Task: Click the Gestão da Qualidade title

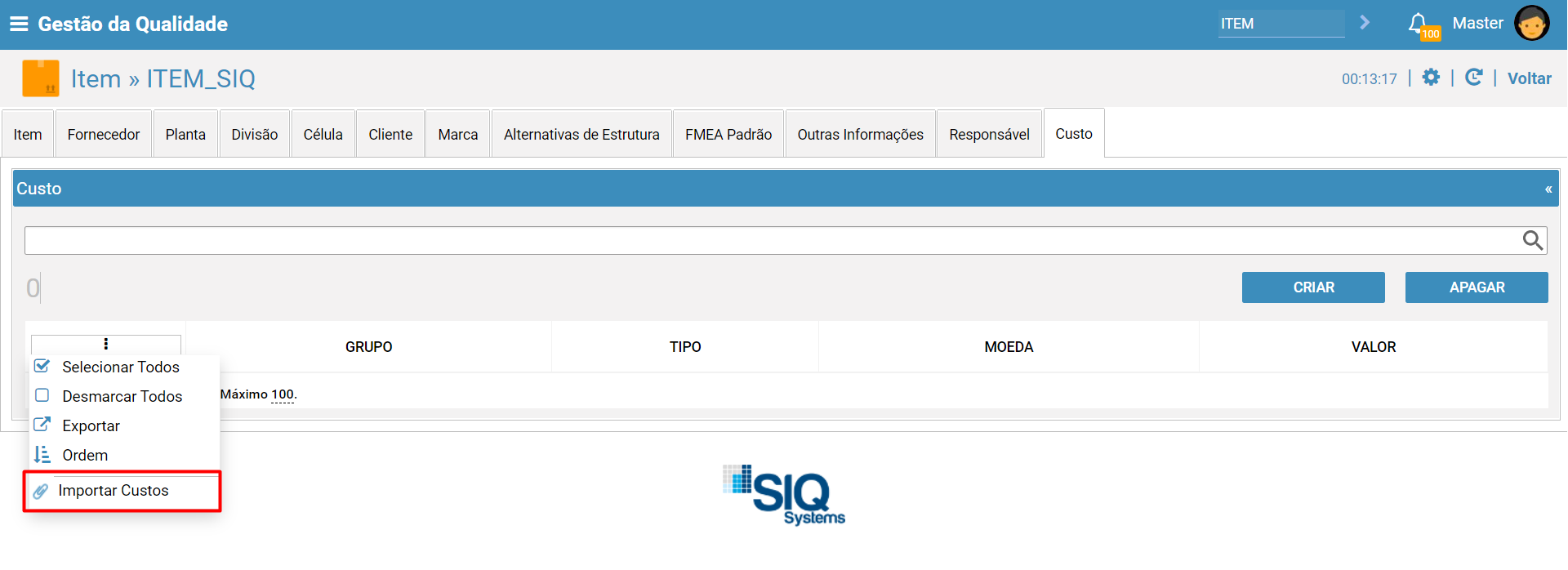Action: (133, 24)
